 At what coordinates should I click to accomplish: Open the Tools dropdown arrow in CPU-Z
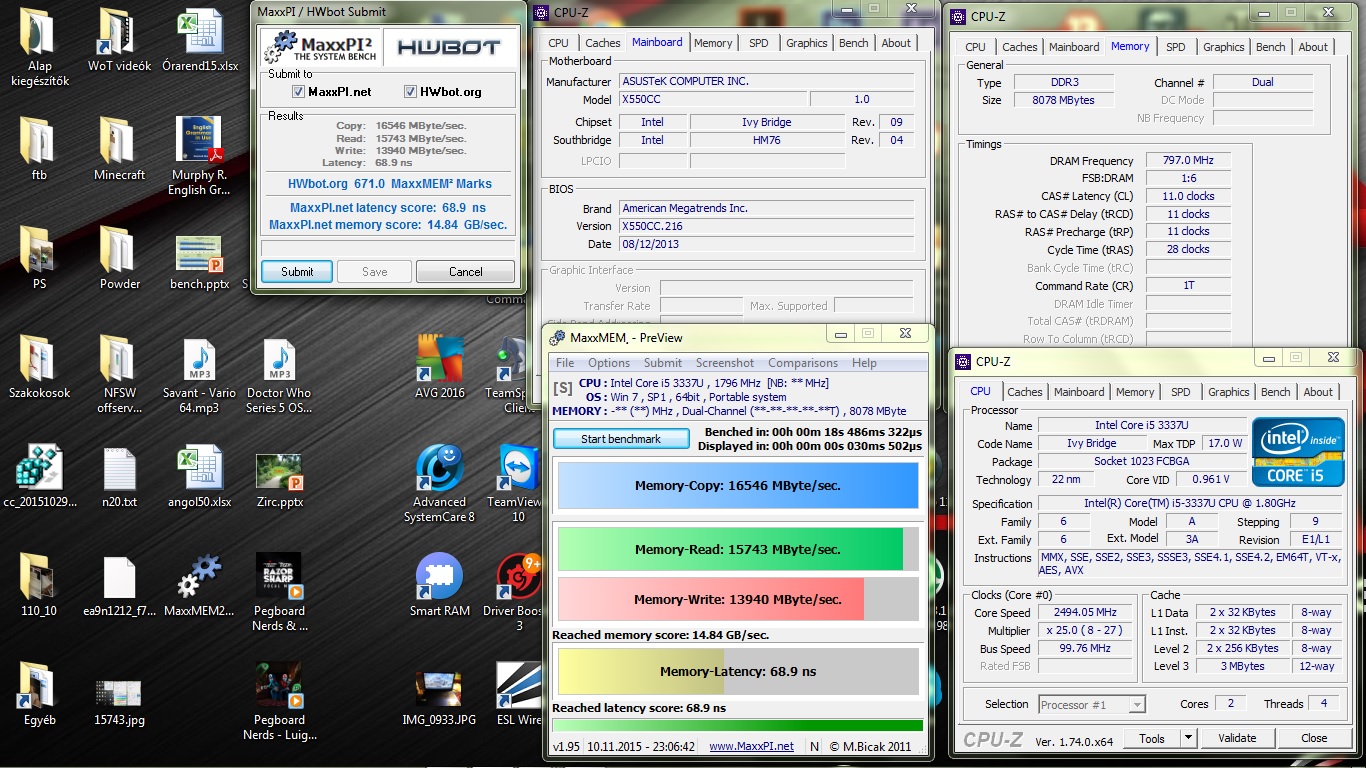pyautogui.click(x=1188, y=738)
